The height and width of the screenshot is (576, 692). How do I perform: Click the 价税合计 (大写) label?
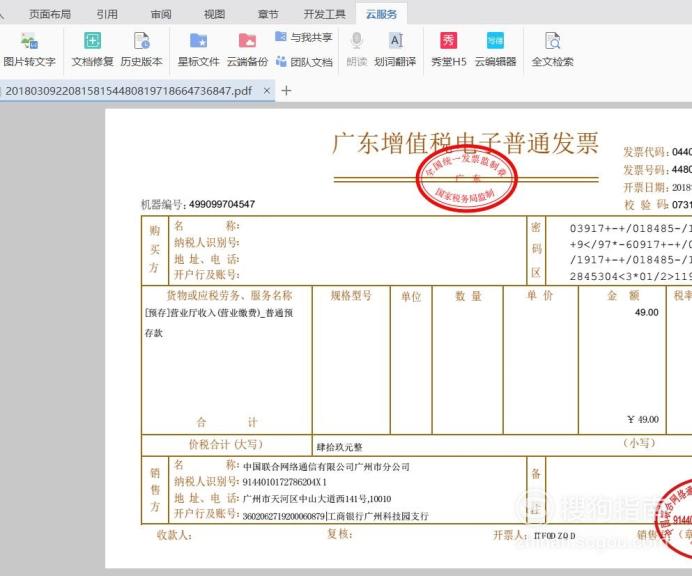pos(226,444)
